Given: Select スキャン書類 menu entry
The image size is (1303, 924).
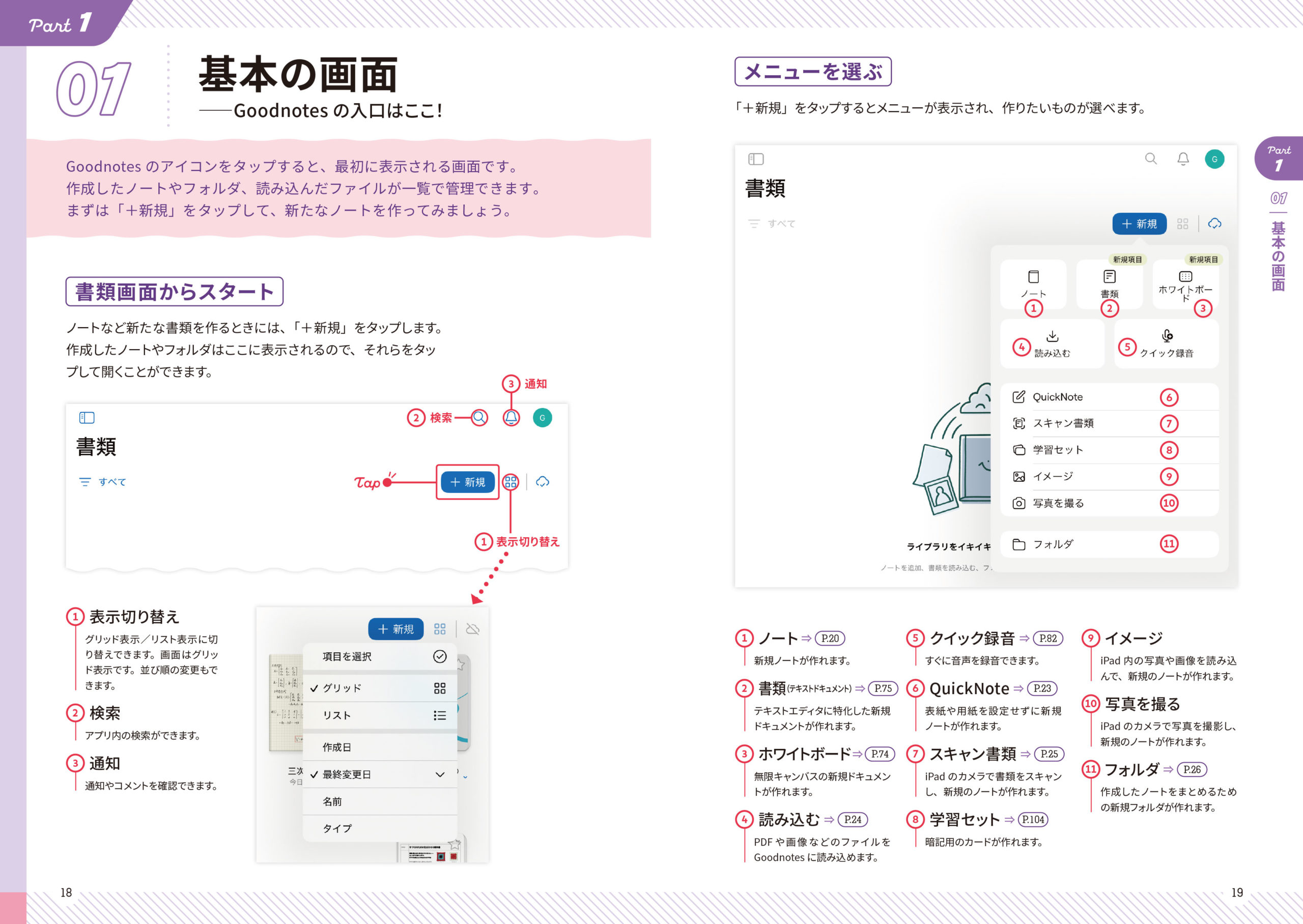Looking at the screenshot, I should click(1062, 423).
